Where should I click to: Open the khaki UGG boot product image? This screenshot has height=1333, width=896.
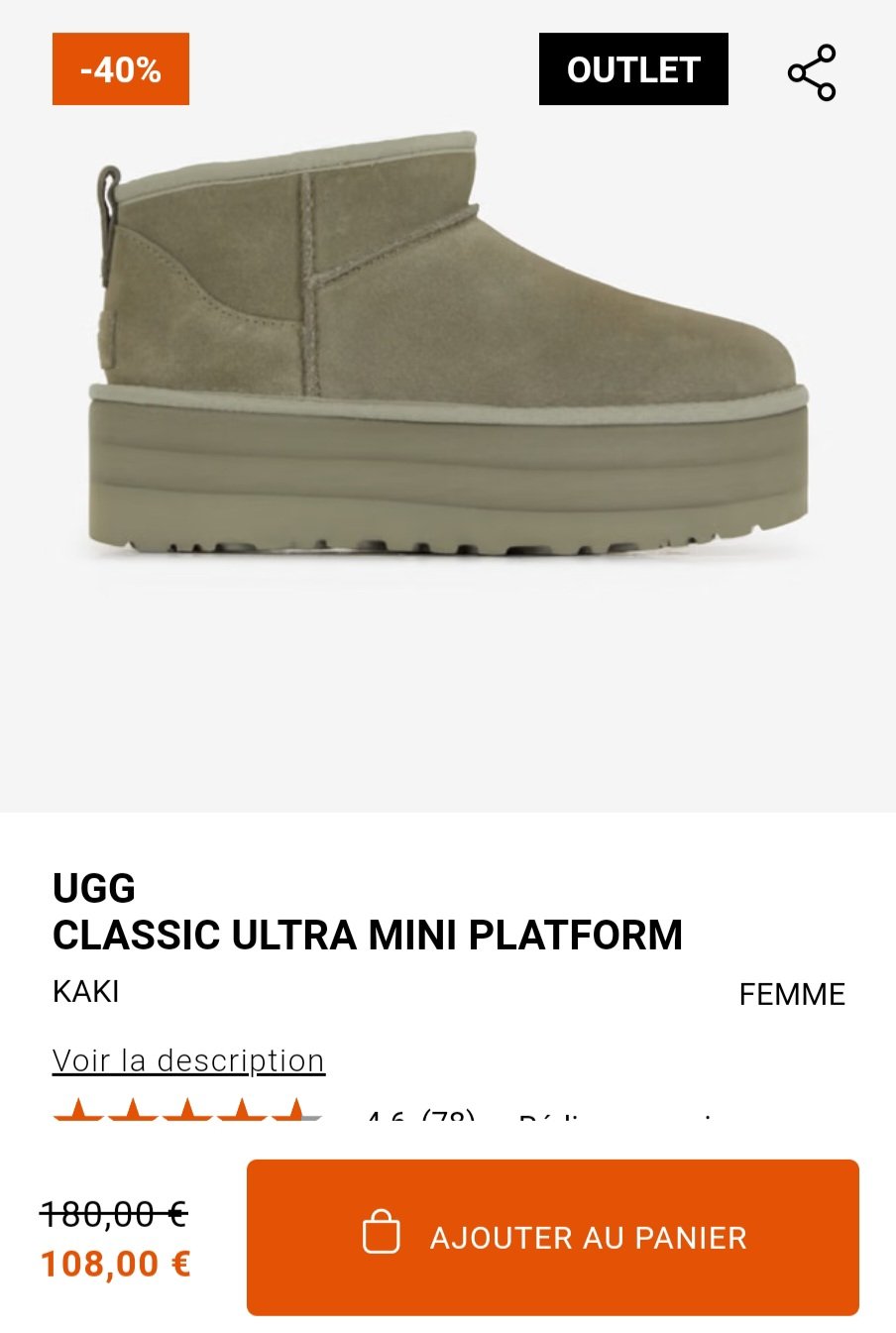click(x=448, y=347)
